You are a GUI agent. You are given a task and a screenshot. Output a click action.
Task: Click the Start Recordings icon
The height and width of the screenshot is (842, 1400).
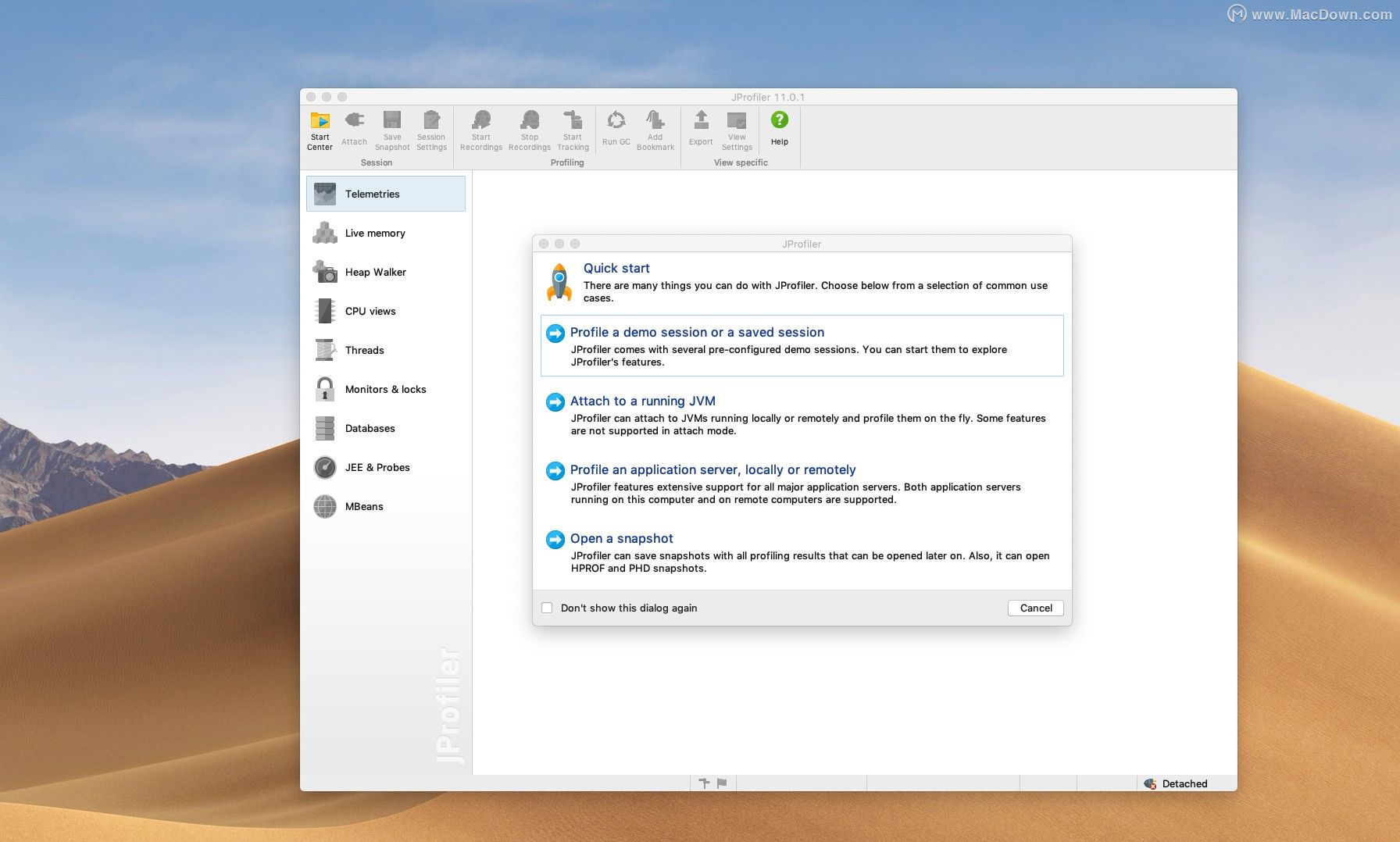tap(481, 120)
